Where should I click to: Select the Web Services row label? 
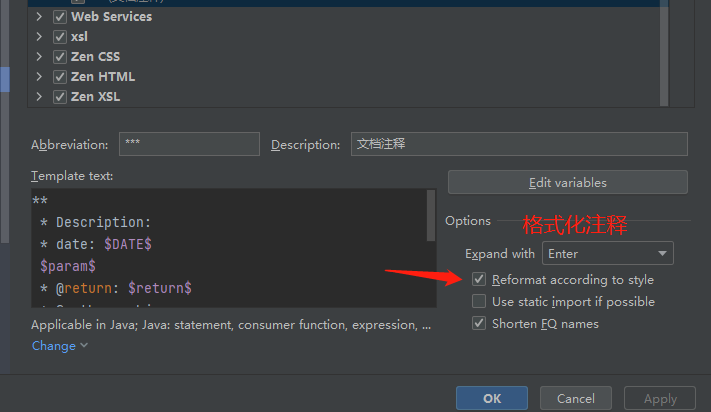pos(112,17)
